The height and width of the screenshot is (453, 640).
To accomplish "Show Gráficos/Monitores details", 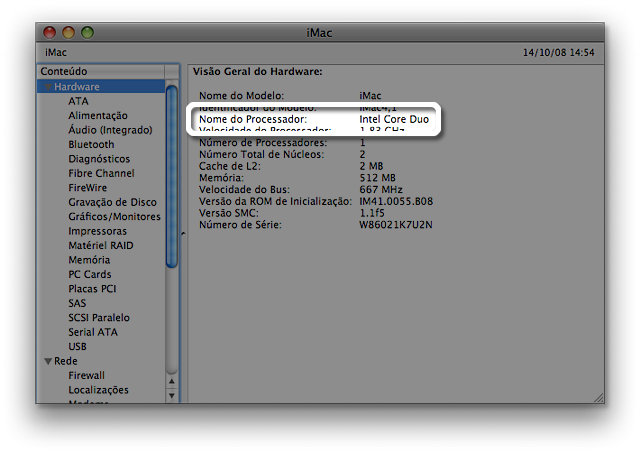I will coord(114,216).
